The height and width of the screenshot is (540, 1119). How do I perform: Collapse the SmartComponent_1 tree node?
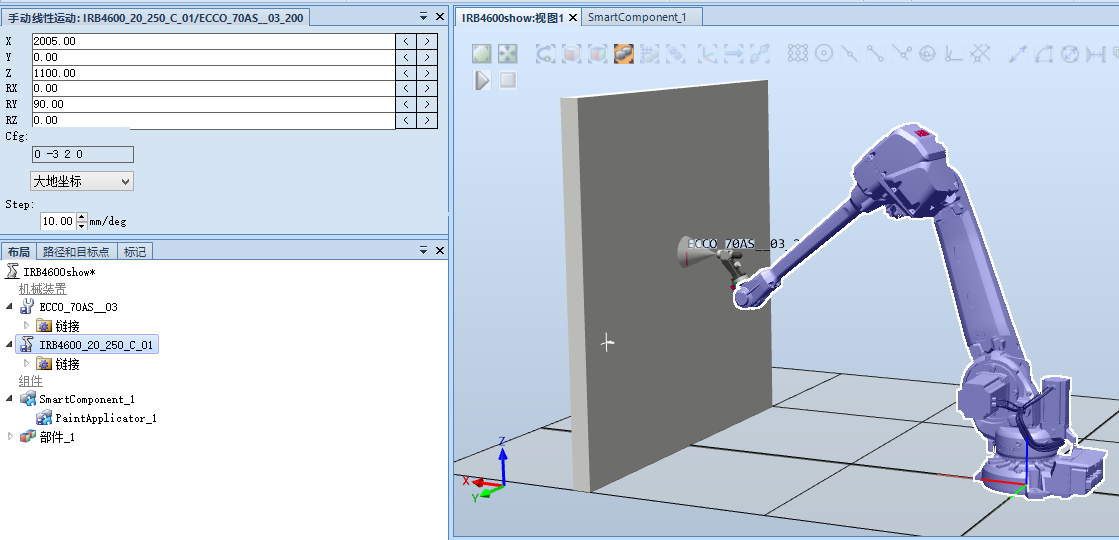point(9,399)
